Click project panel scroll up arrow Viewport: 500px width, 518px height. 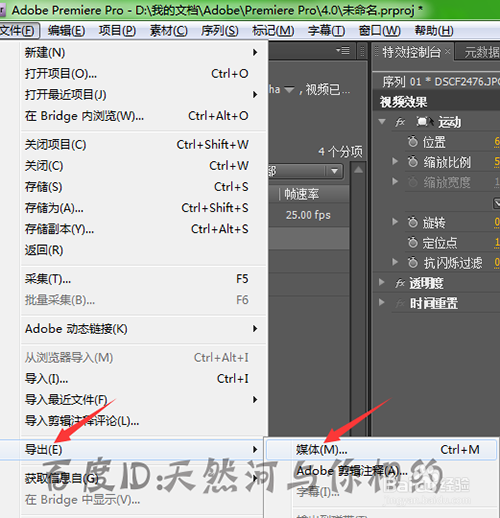coord(358,170)
